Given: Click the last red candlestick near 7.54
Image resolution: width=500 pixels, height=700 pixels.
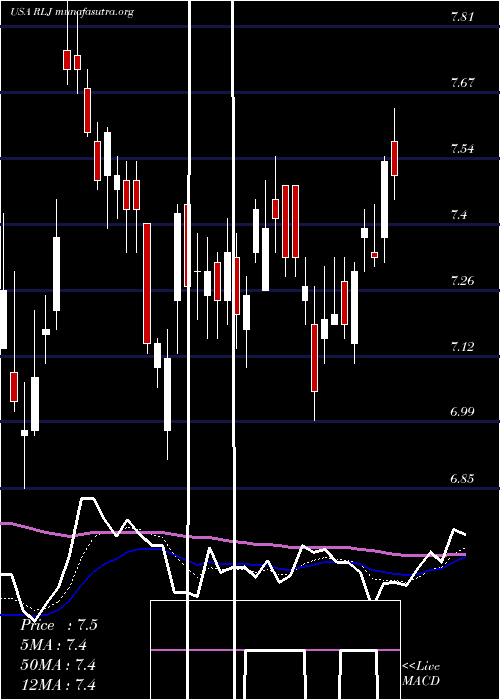Looking at the screenshot, I should coord(394,158).
